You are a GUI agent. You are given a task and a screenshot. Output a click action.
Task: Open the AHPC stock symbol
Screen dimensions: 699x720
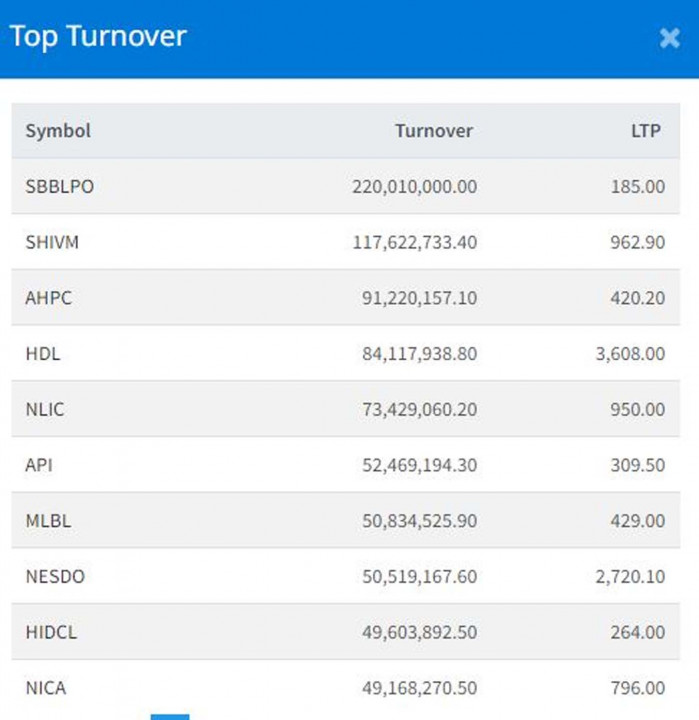[x=48, y=298]
